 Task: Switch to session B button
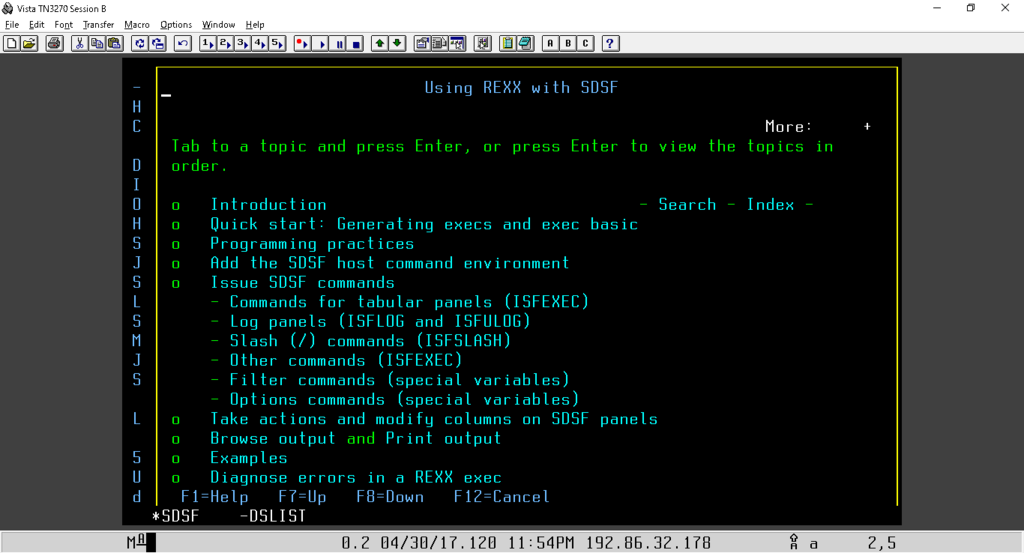point(568,44)
